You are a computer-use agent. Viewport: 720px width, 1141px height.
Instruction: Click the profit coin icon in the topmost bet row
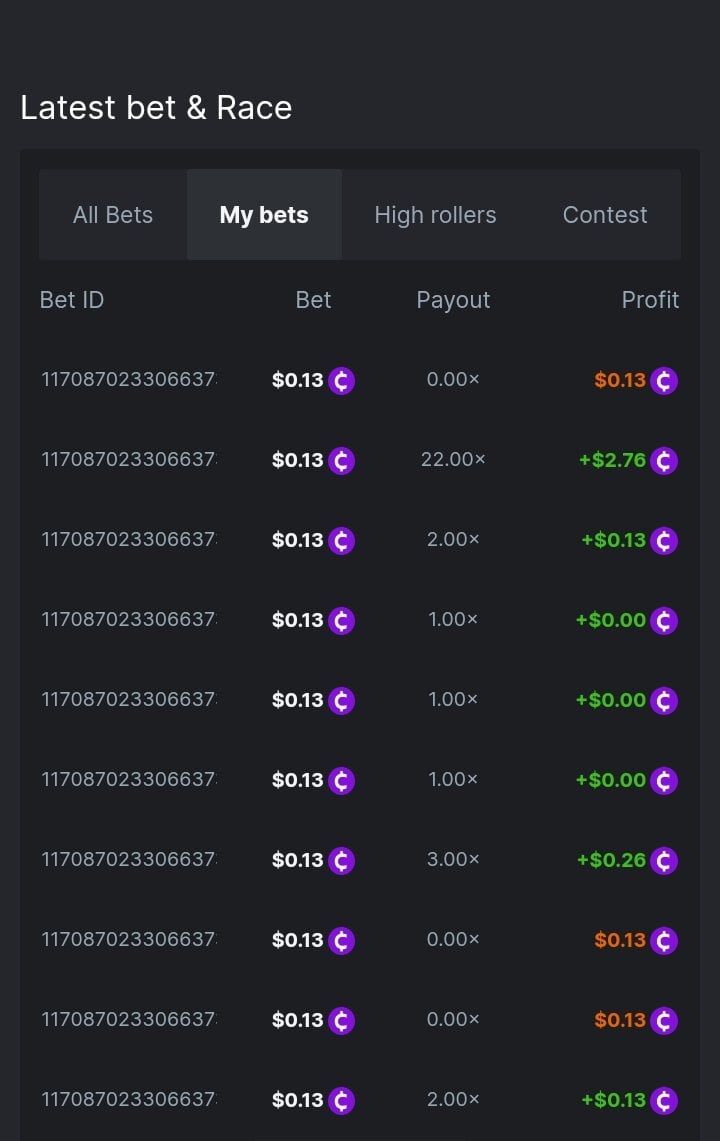click(664, 381)
